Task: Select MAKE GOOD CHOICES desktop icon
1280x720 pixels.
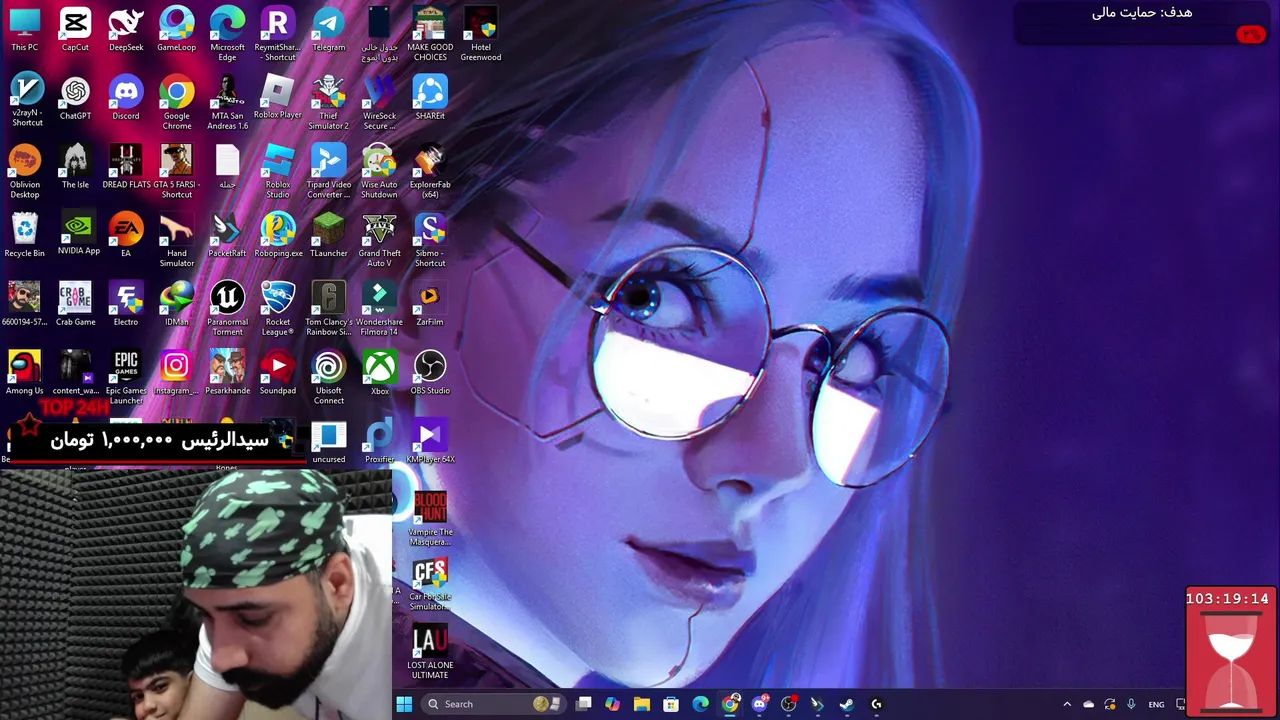Action: (430, 34)
